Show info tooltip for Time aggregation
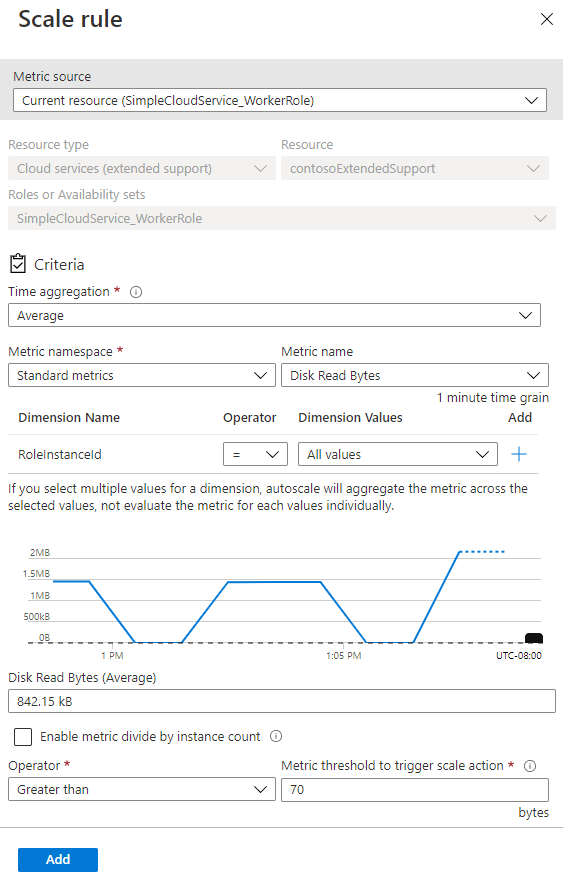This screenshot has height=885, width=563. coord(136,292)
